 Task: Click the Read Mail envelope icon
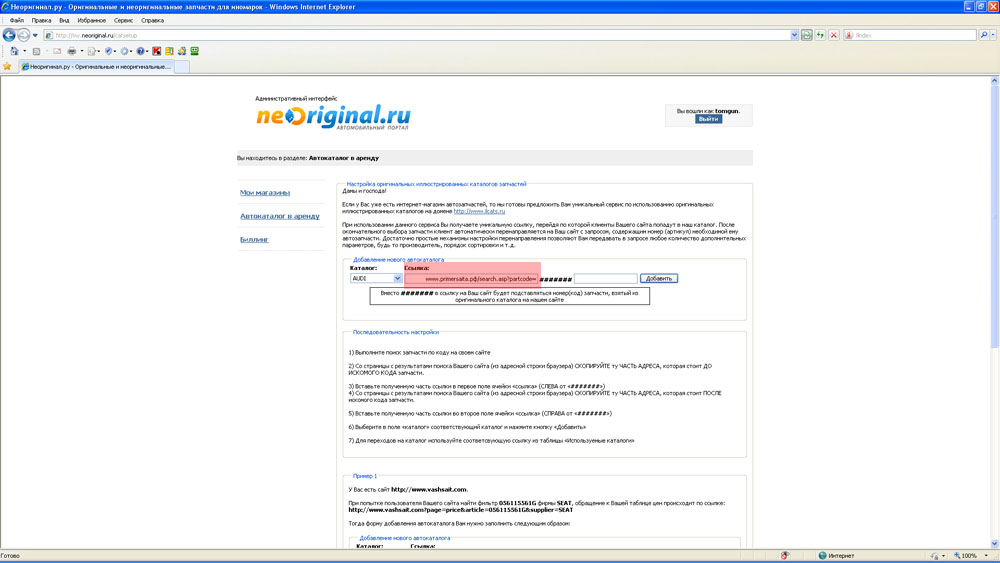point(57,51)
